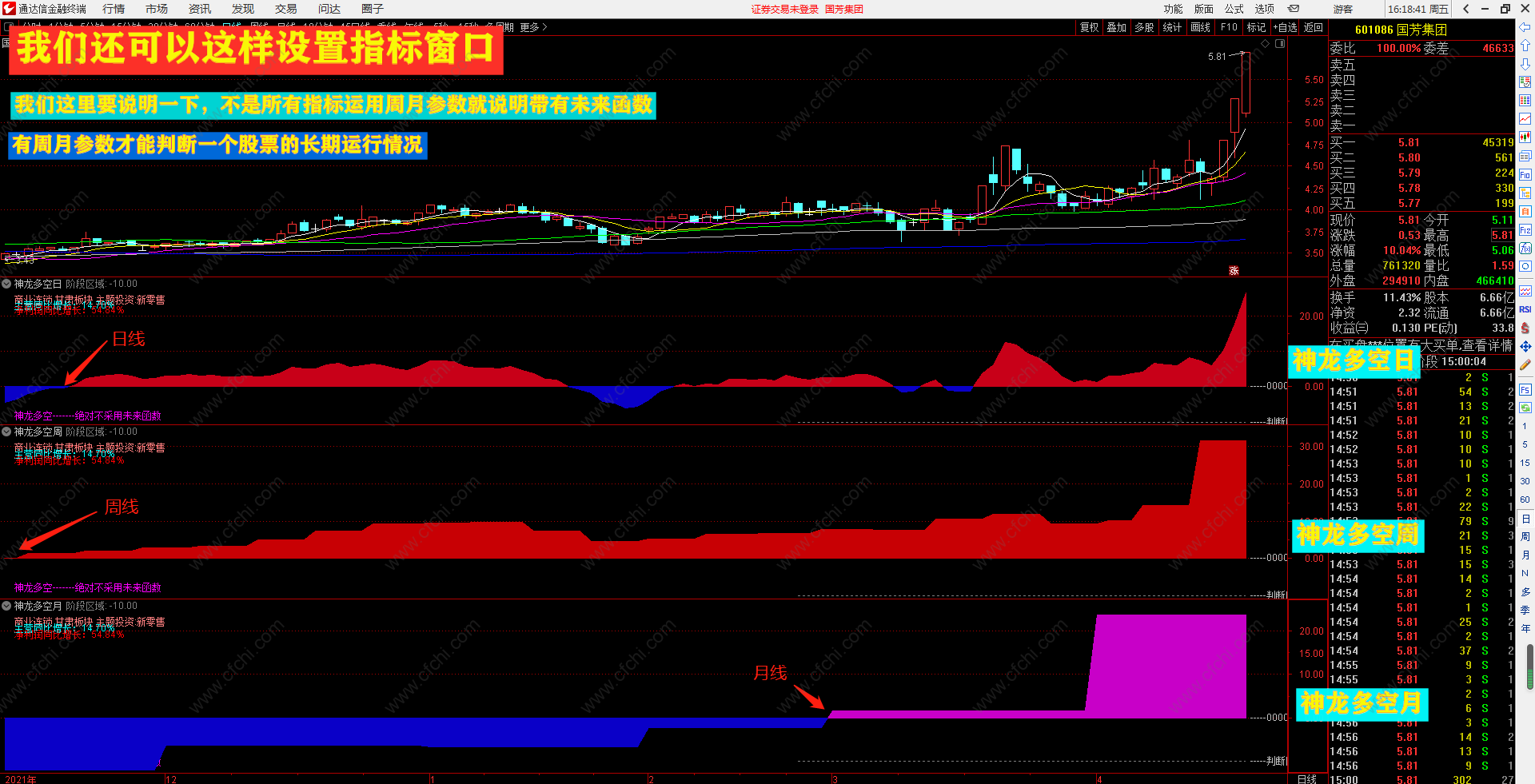Screen dimensions: 1535x784
Task: Click the left chevron icon in title bar
Action: [1465, 9]
